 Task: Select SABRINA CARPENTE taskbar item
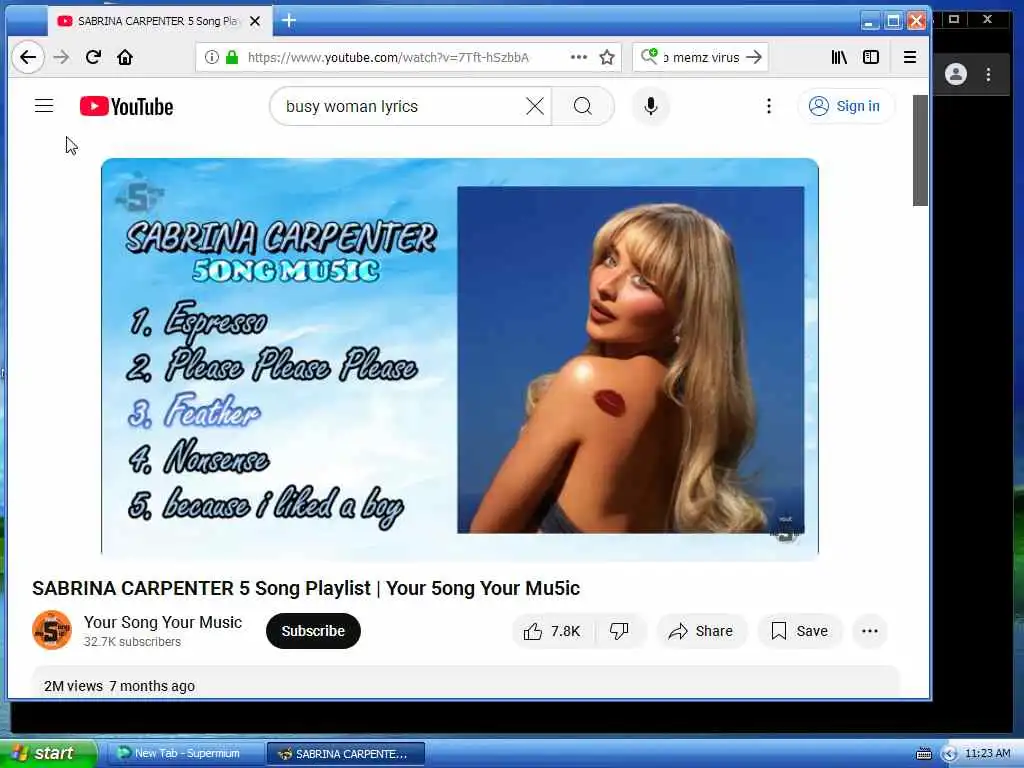[345, 754]
